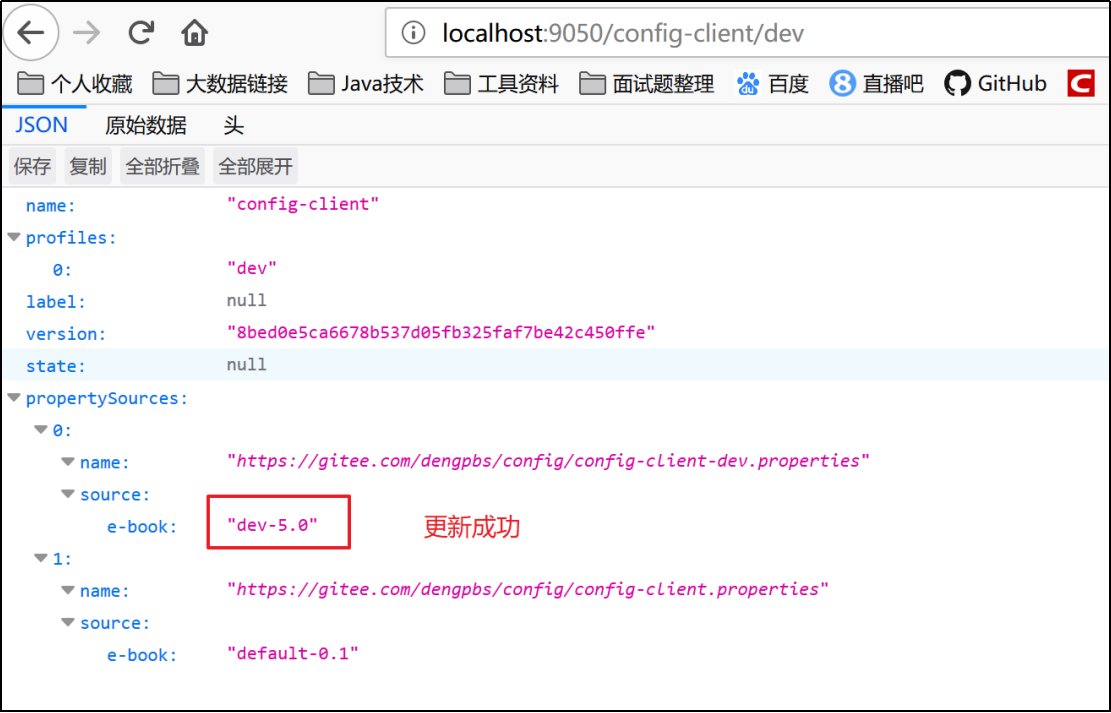
Task: Open the 大数据链接 bookmark folder
Action: (220, 84)
